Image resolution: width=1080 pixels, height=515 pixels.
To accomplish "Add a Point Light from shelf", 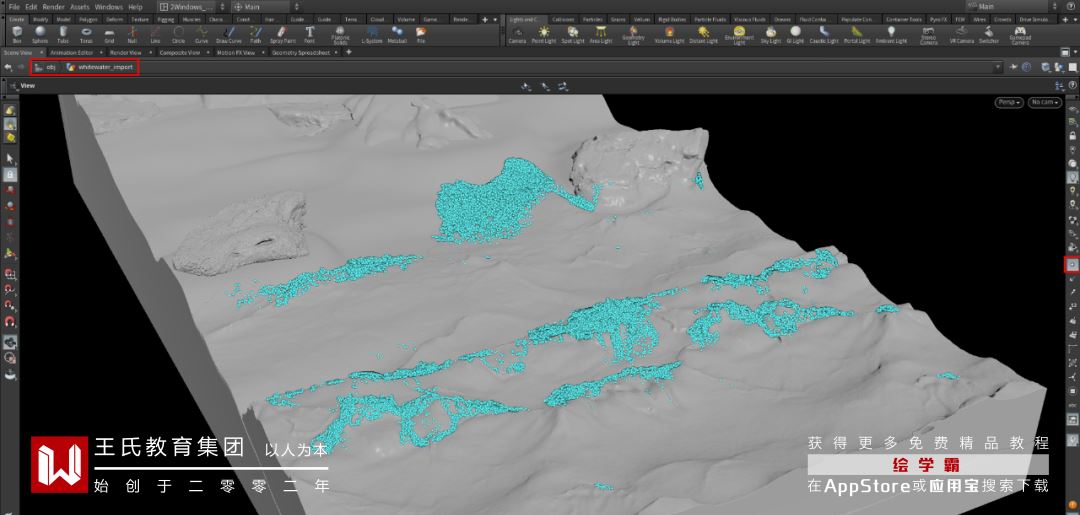I will [545, 34].
